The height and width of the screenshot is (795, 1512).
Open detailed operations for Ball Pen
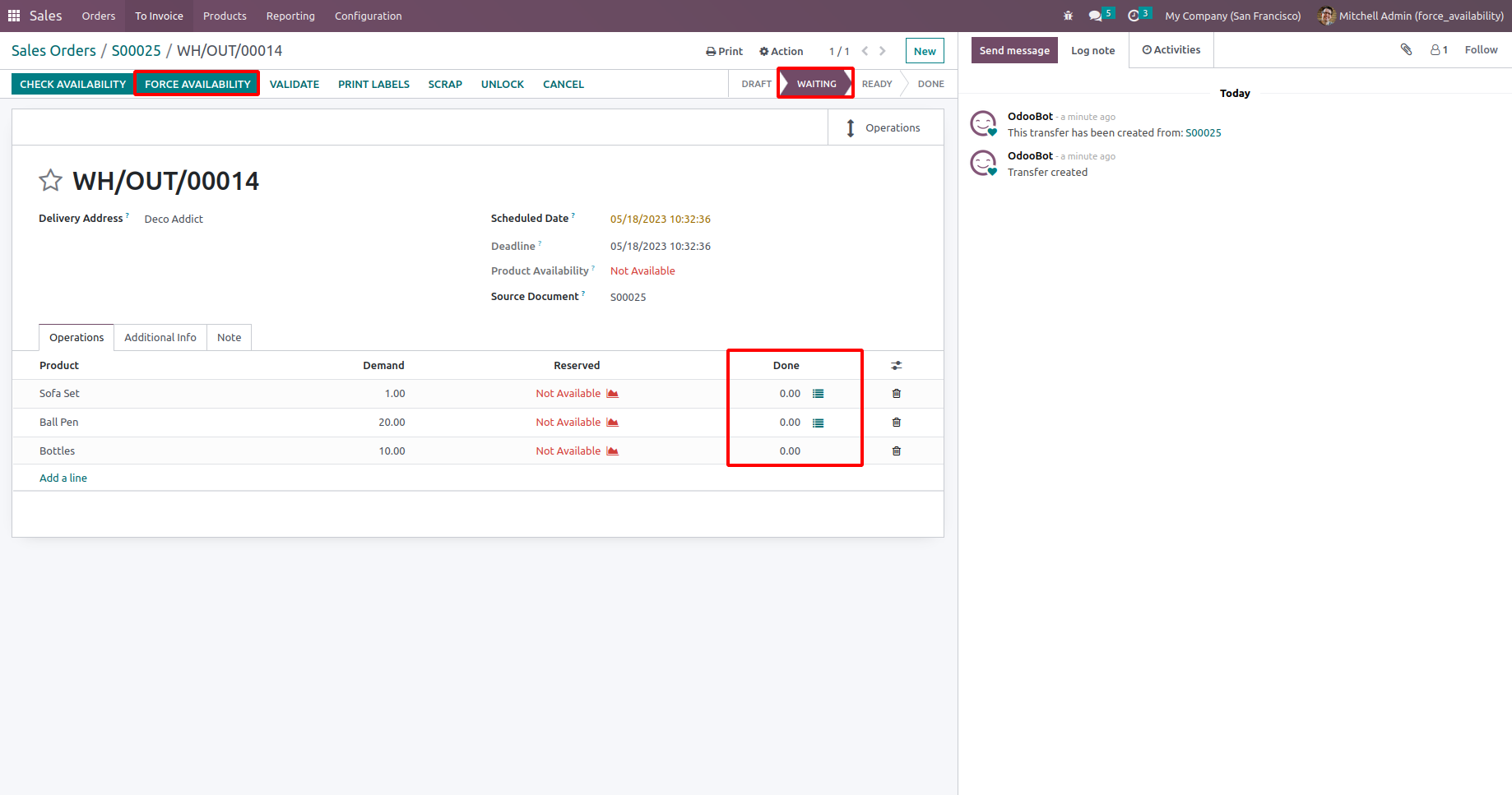[818, 423]
